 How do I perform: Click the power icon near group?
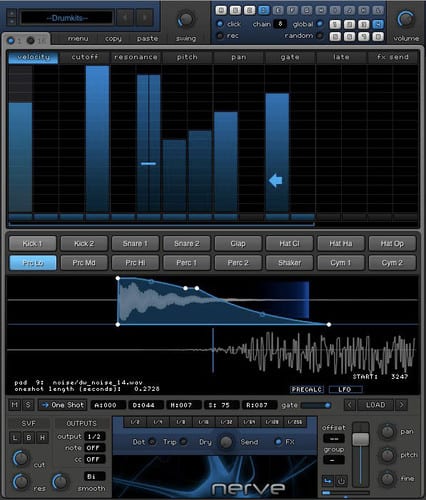click(x=341, y=481)
